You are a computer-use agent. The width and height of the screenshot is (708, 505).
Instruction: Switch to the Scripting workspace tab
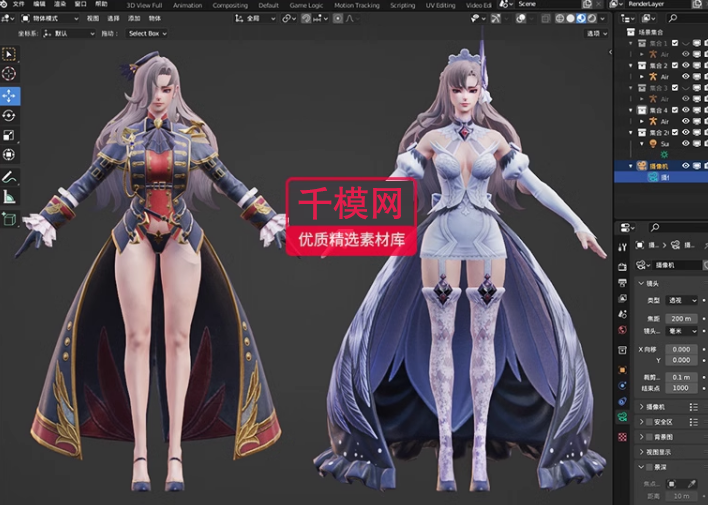click(402, 5)
